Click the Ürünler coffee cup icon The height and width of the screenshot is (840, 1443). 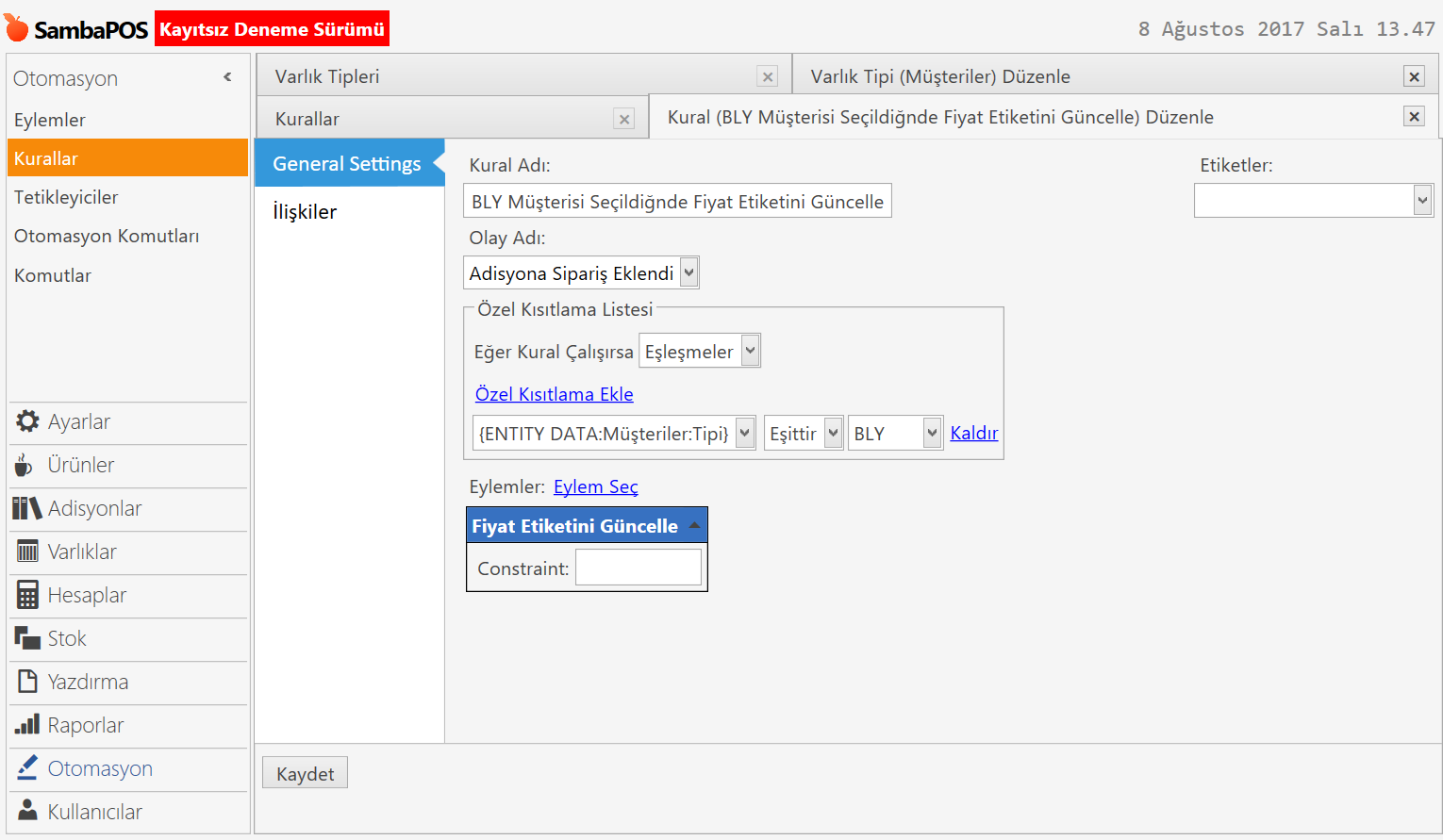[25, 465]
